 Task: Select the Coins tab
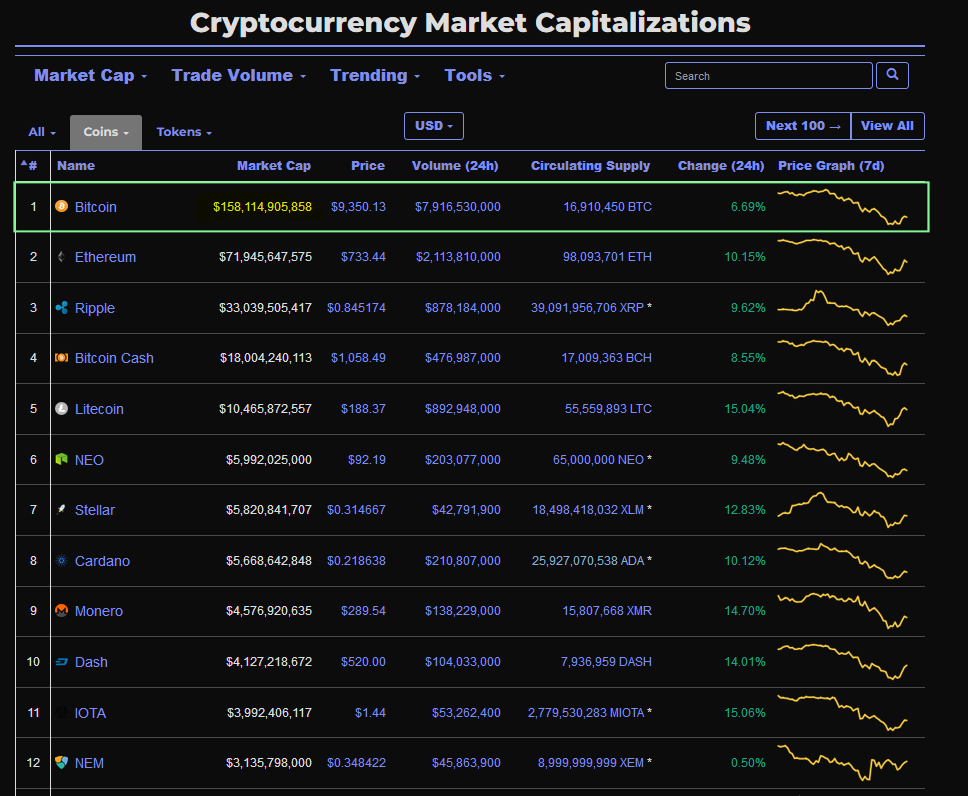click(x=106, y=132)
